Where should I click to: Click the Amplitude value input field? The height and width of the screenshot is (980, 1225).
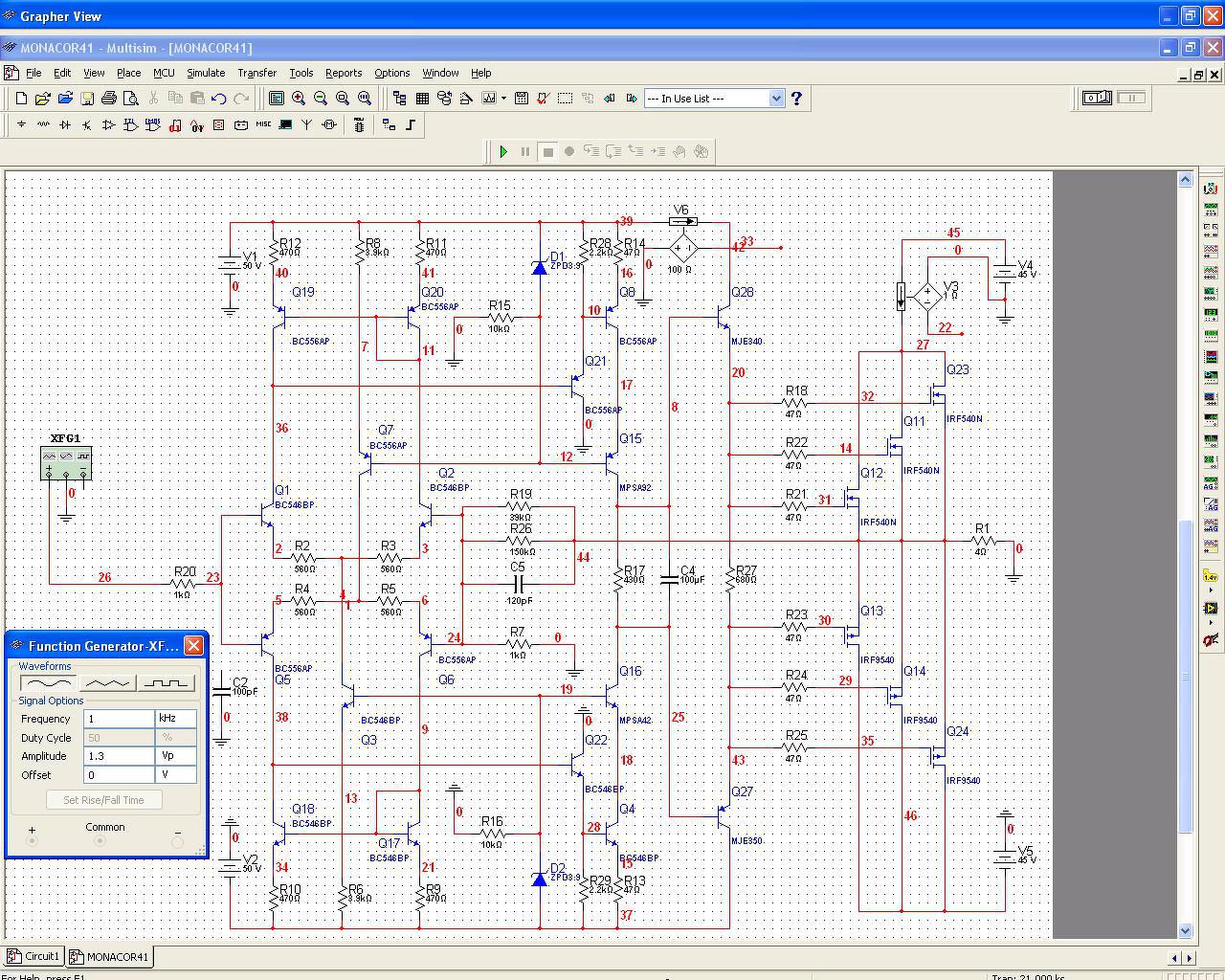click(118, 756)
